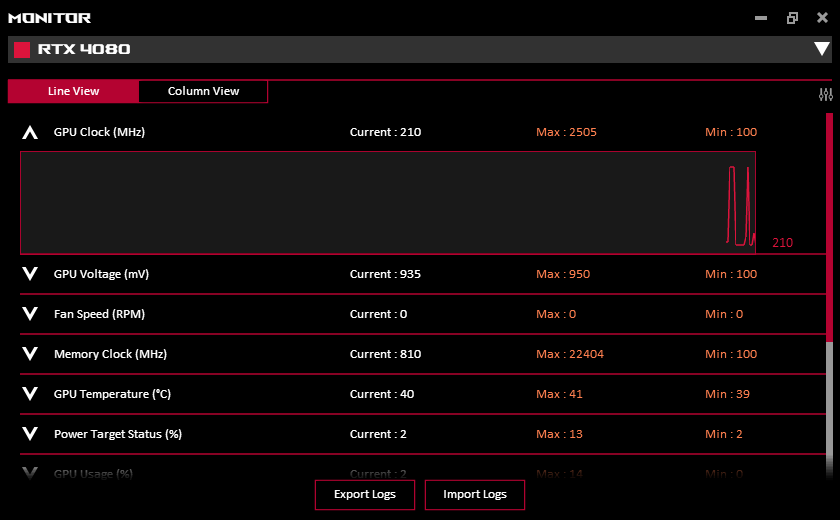Image resolution: width=840 pixels, height=520 pixels.
Task: Click Power Target 'Min : 2' value
Action: pos(724,434)
